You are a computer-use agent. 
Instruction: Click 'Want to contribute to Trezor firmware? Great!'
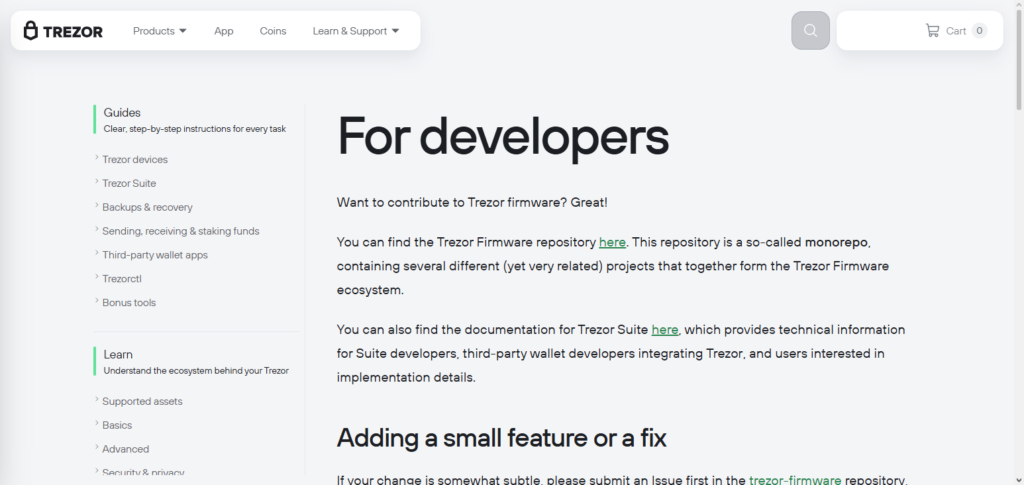[x=472, y=202]
